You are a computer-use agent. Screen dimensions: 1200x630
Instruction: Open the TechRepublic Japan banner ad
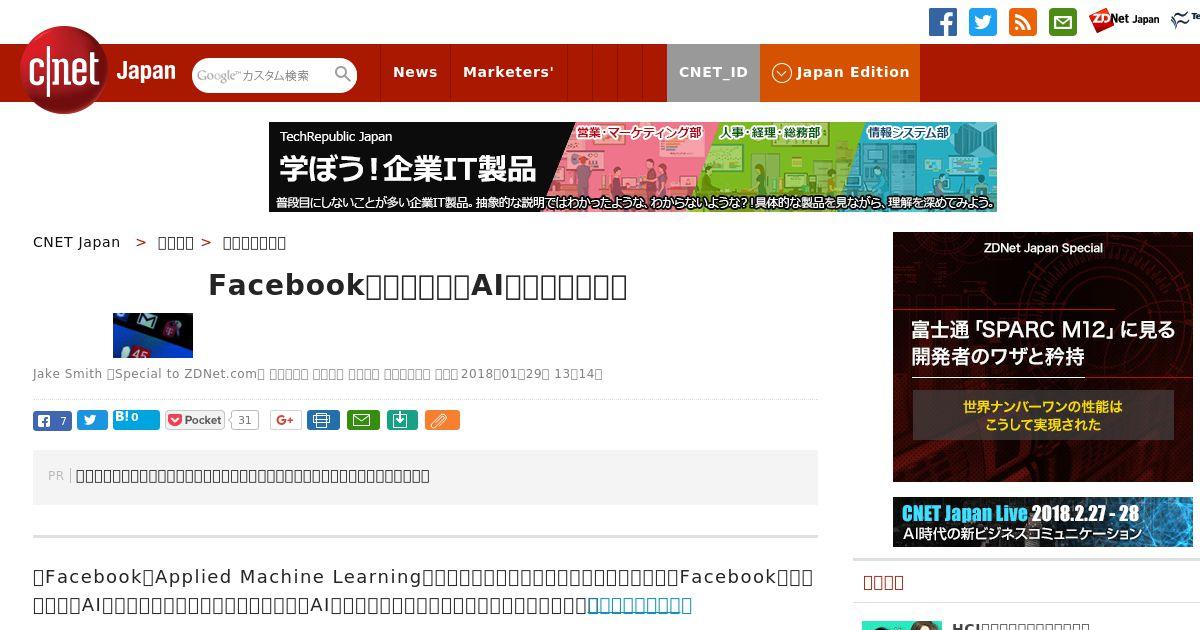click(633, 167)
